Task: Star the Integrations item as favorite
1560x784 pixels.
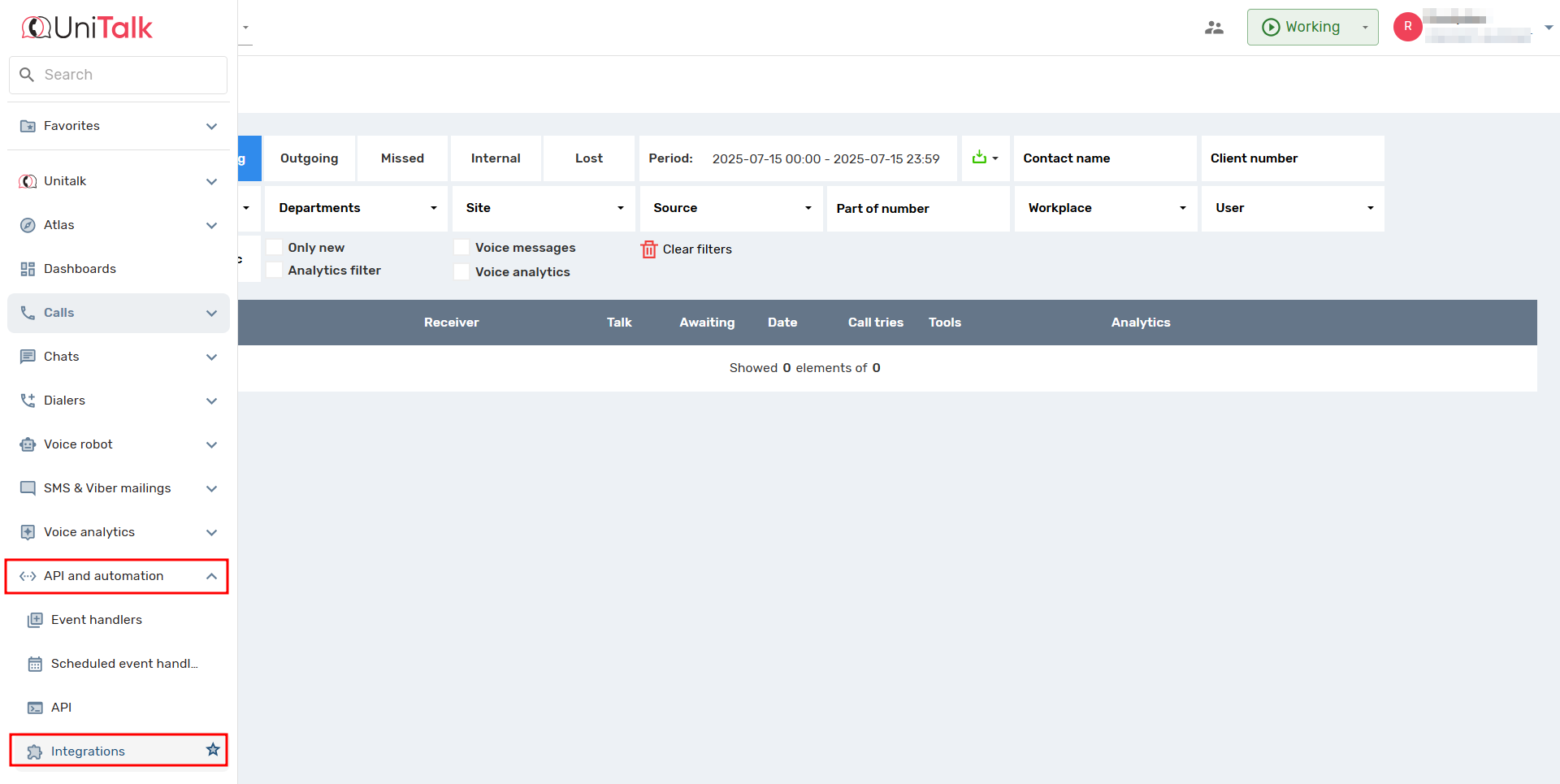Action: tap(213, 750)
